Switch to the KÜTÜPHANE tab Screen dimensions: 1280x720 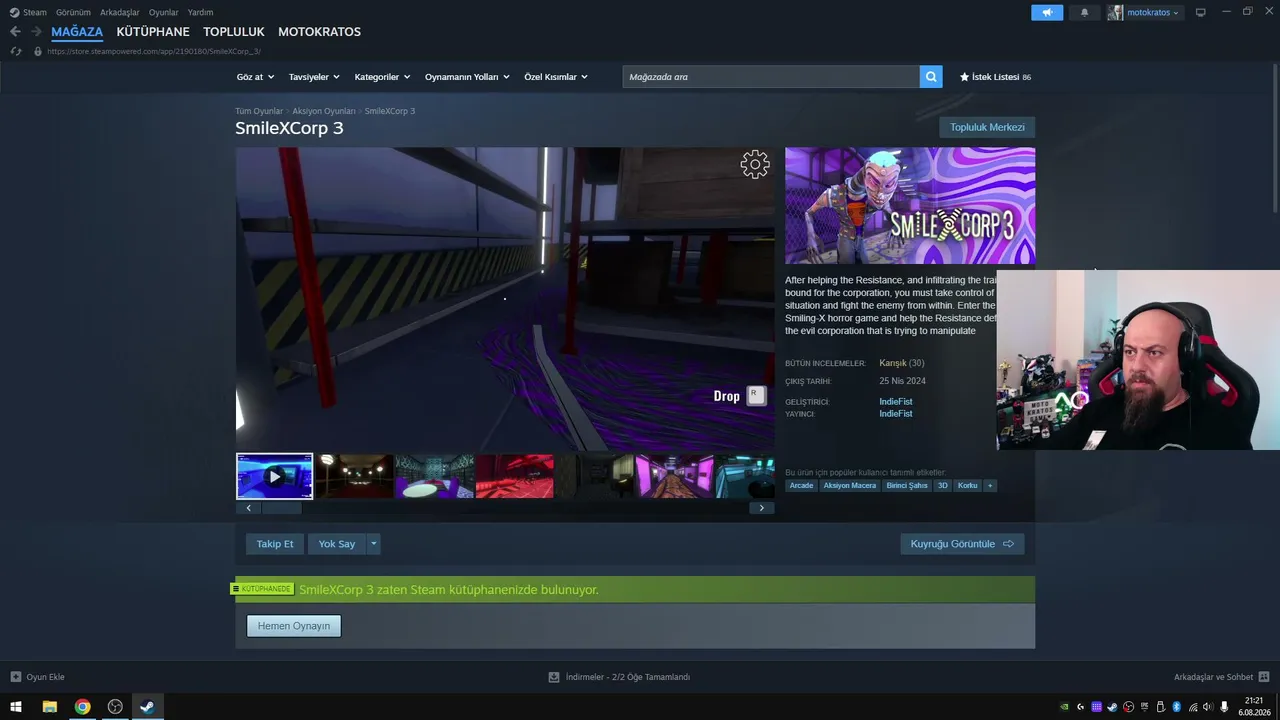point(153,32)
